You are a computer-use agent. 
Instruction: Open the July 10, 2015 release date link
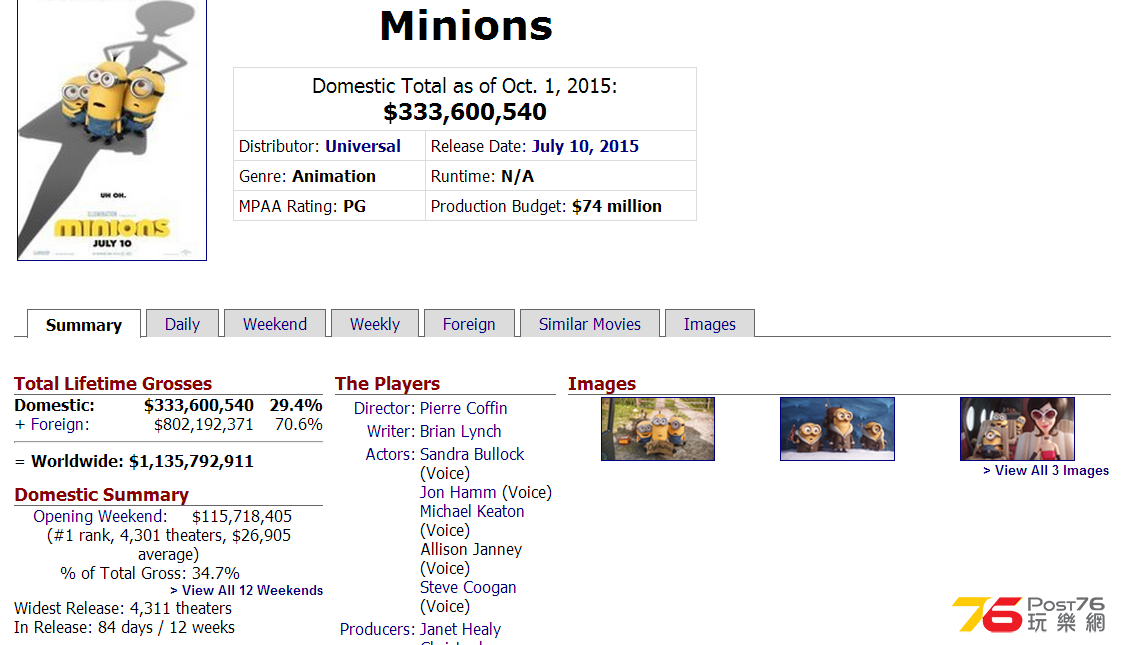(585, 146)
